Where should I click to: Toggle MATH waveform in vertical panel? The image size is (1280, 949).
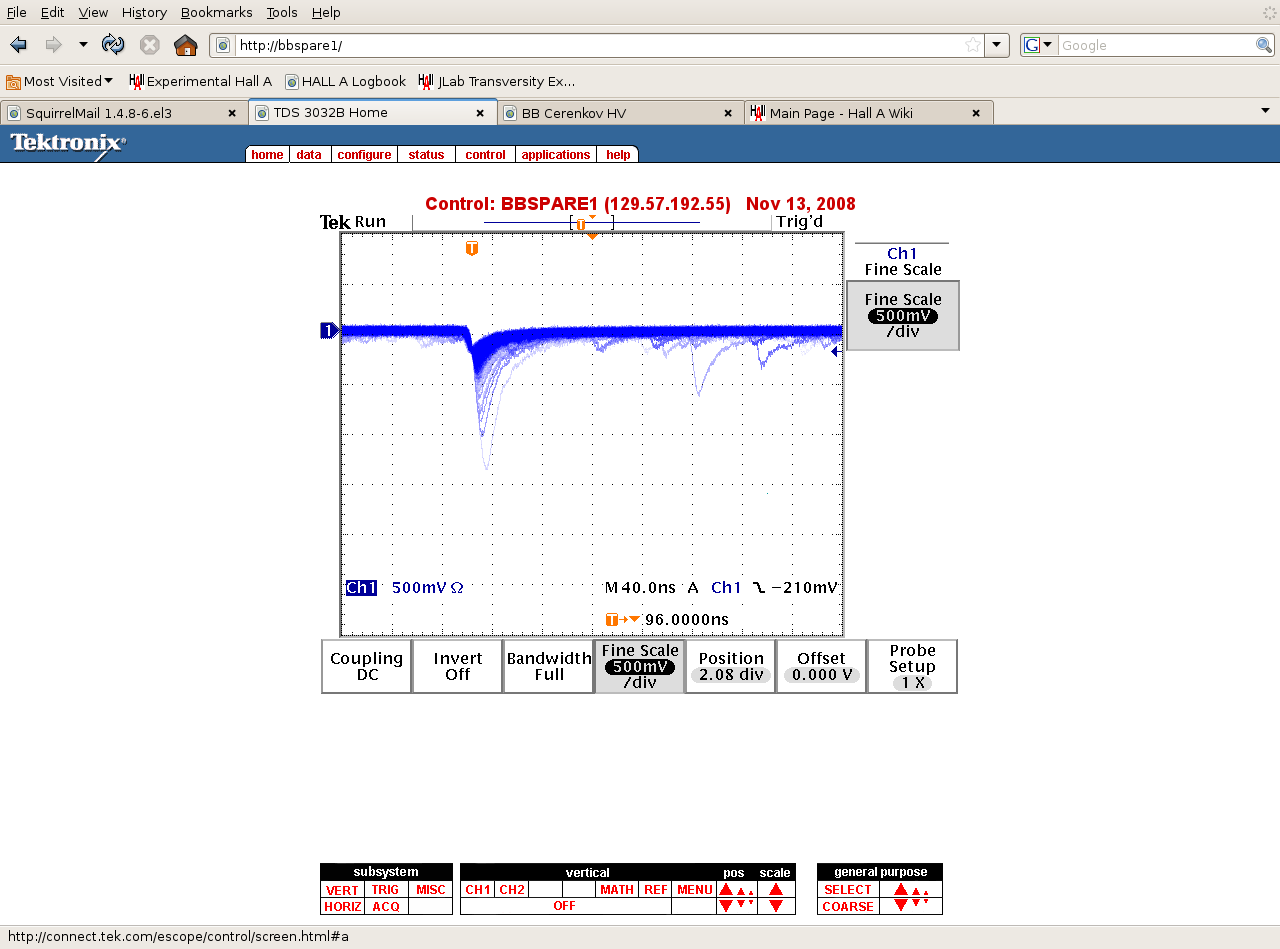(617, 890)
